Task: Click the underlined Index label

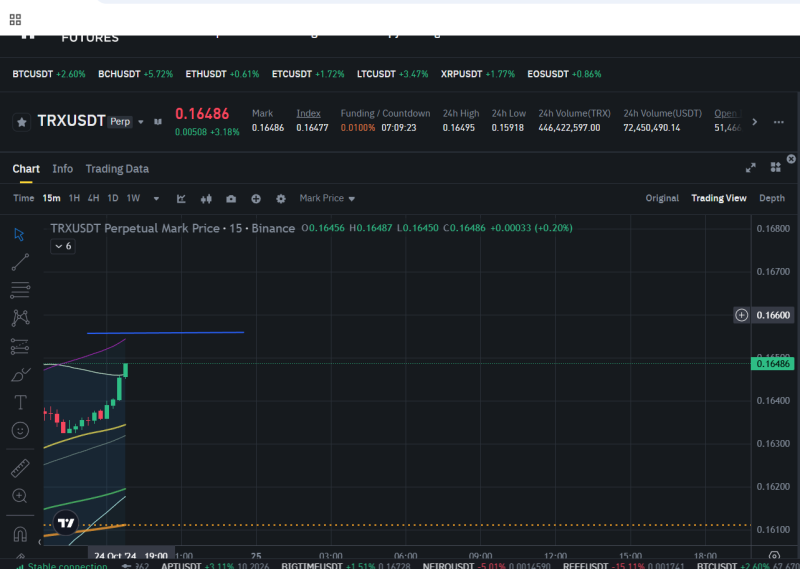Action: point(308,113)
